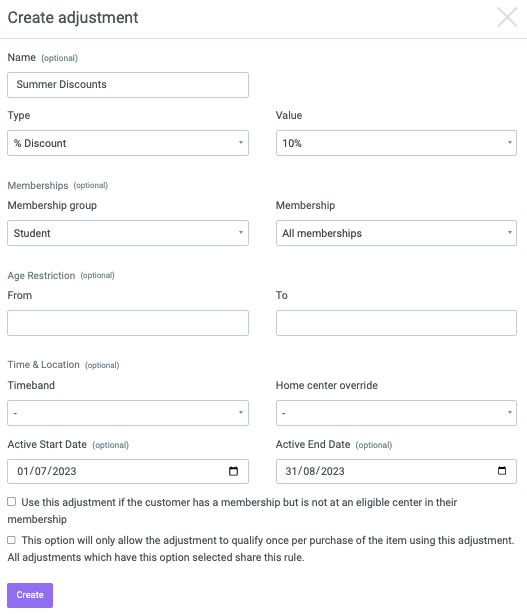Click the Type dropdown arrow
Image resolution: width=527 pixels, height=614 pixels.
pos(241,143)
